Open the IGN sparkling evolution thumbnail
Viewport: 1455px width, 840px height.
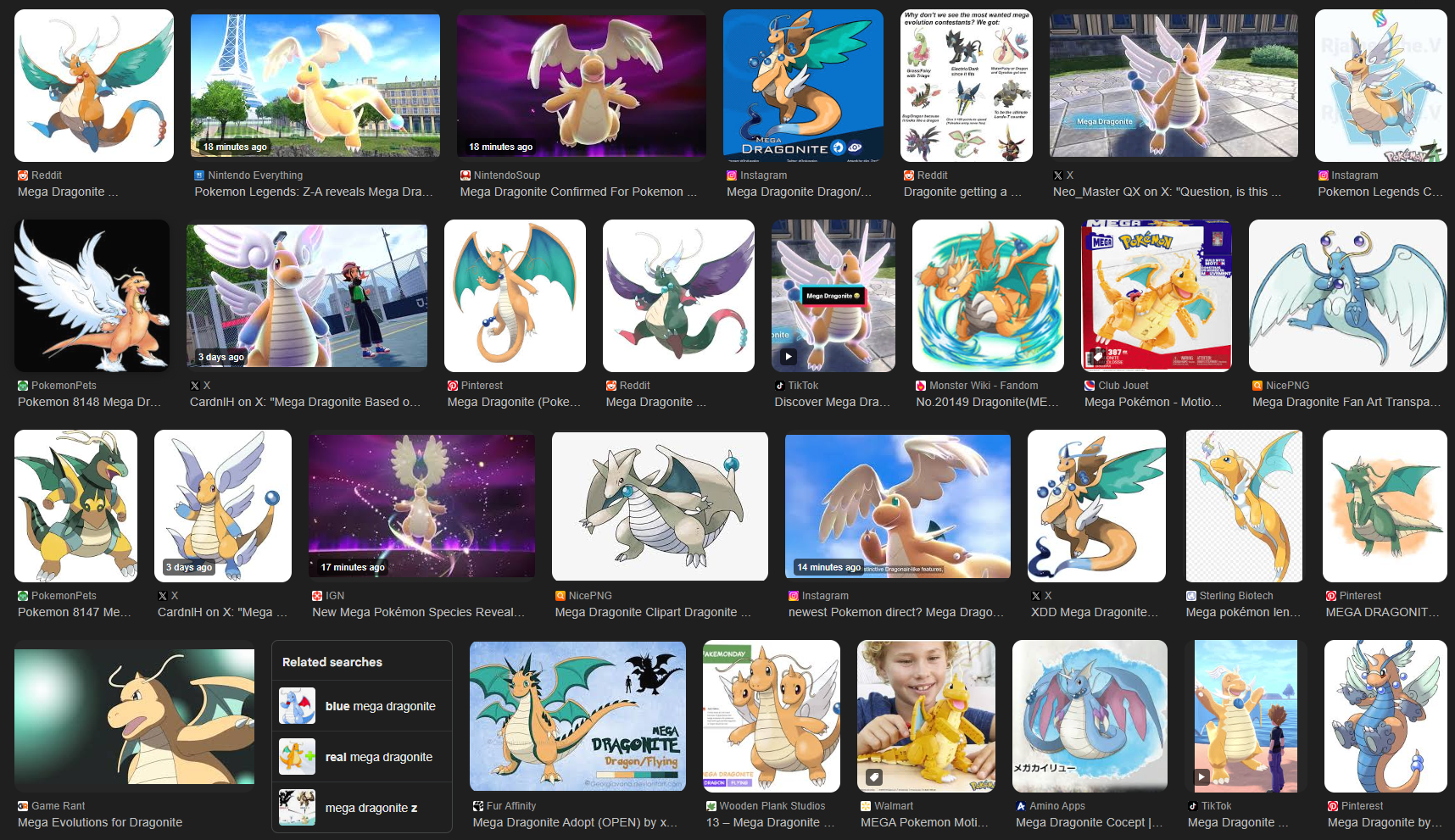coord(421,506)
